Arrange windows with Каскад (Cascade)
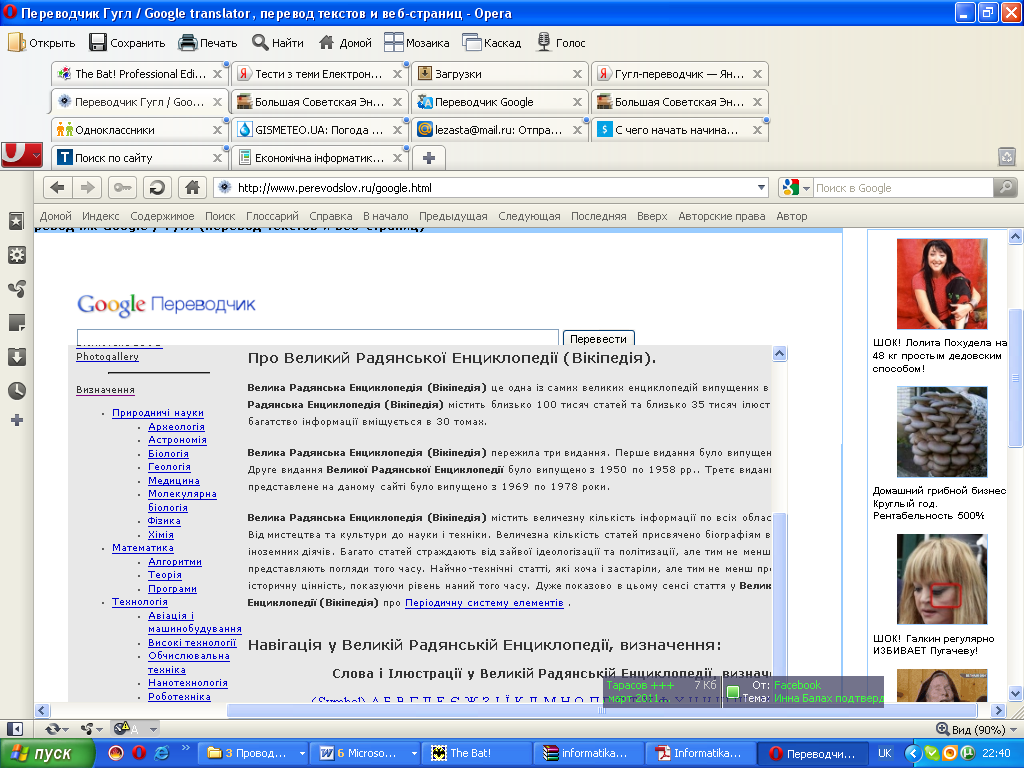This screenshot has width=1024, height=768. click(492, 43)
